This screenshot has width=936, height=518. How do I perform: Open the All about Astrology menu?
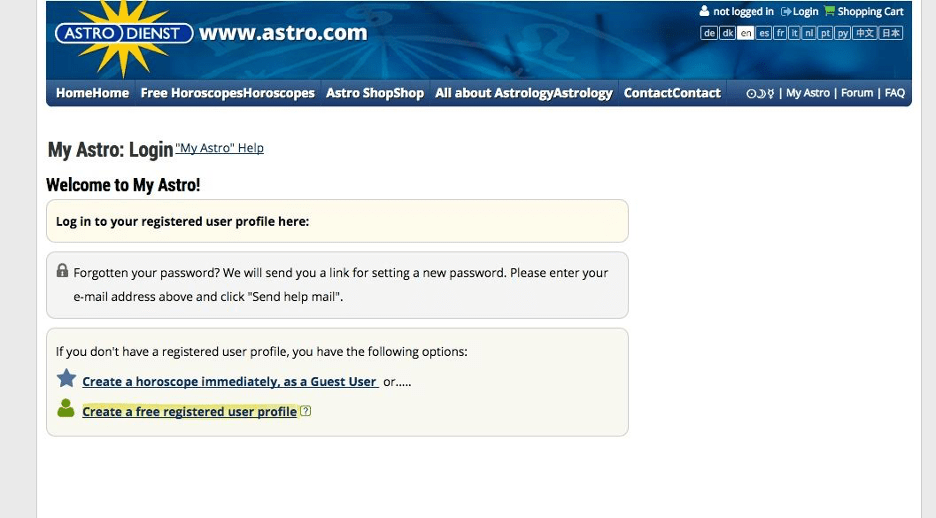point(523,93)
